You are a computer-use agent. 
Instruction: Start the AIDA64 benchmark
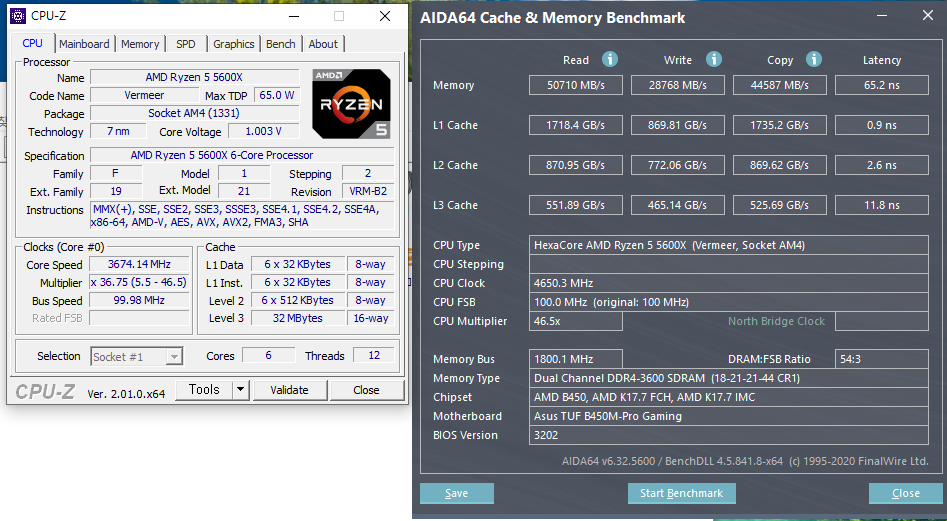click(681, 493)
